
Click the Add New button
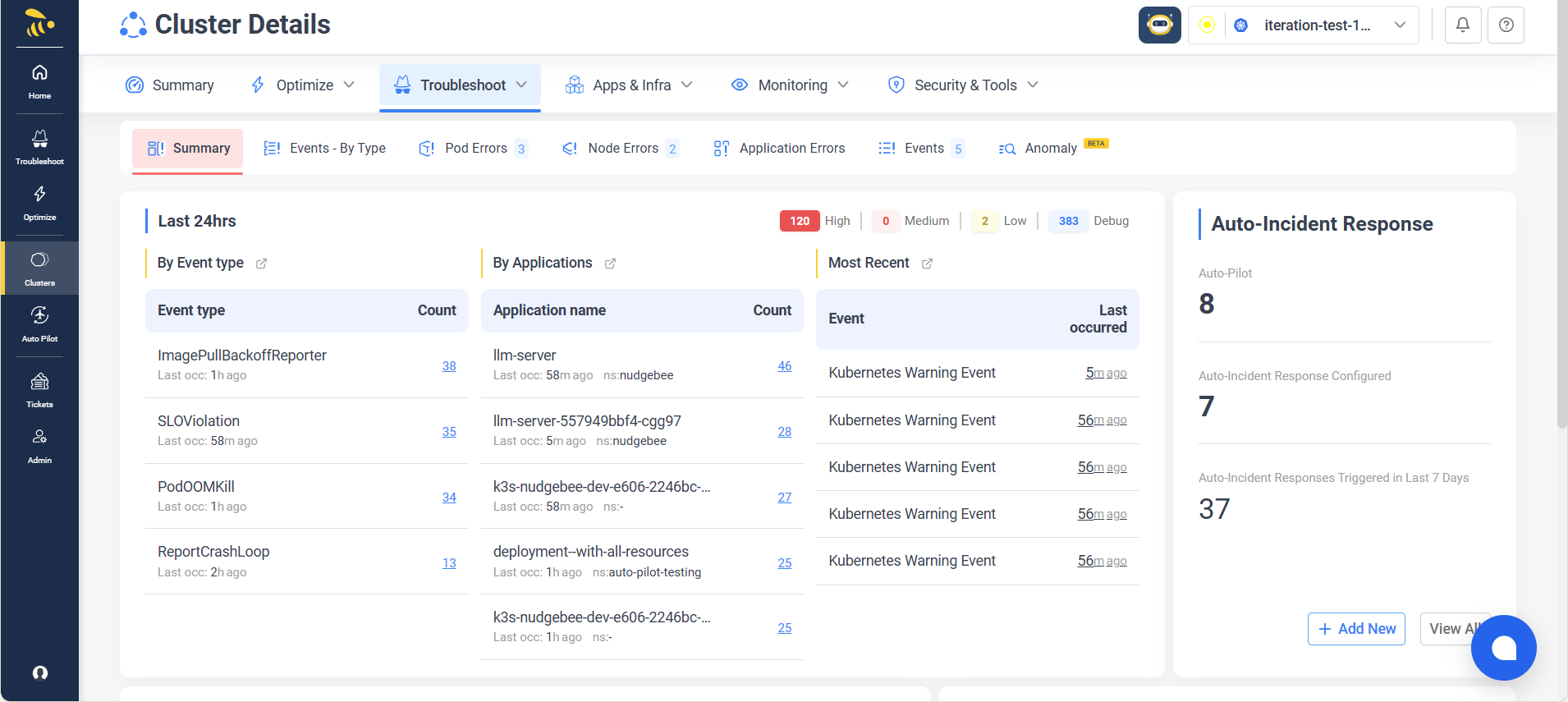(1356, 629)
